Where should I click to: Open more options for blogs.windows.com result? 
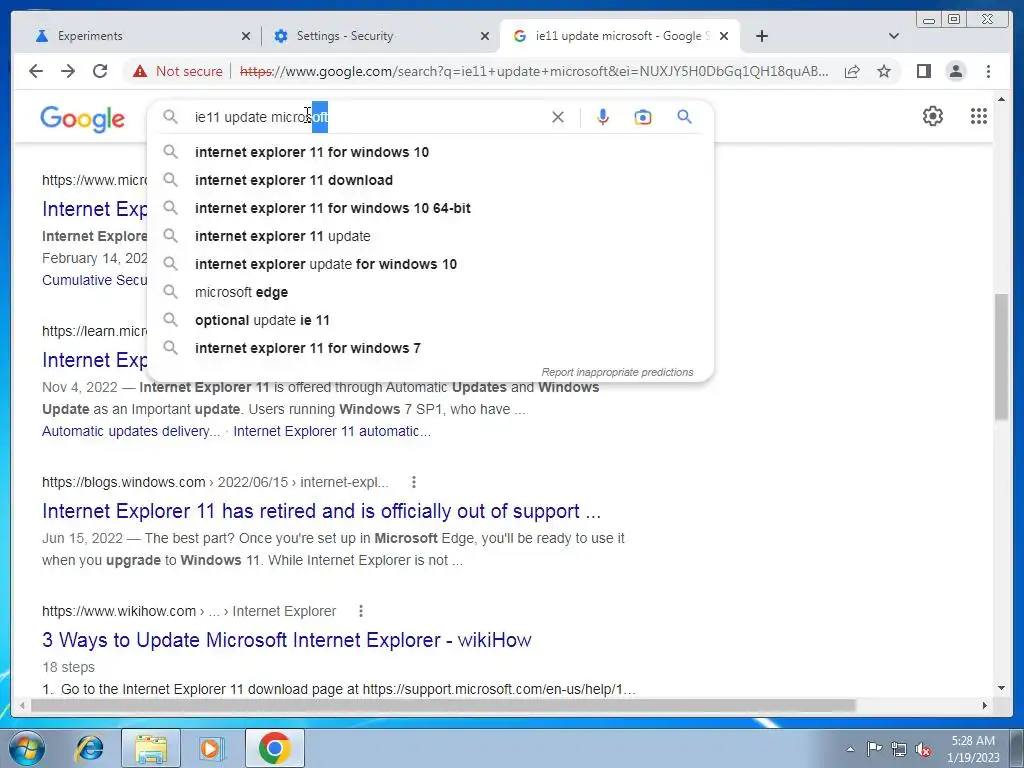click(413, 482)
